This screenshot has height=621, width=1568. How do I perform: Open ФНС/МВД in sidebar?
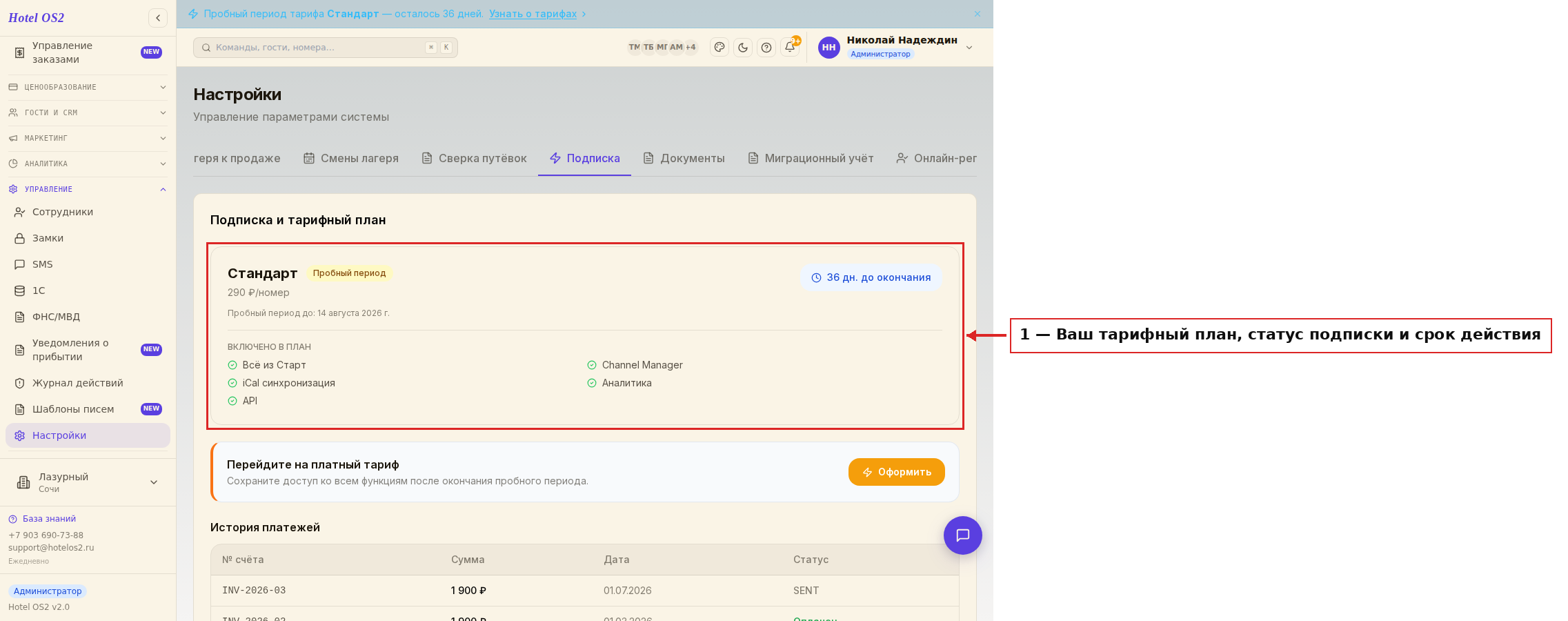pos(88,317)
